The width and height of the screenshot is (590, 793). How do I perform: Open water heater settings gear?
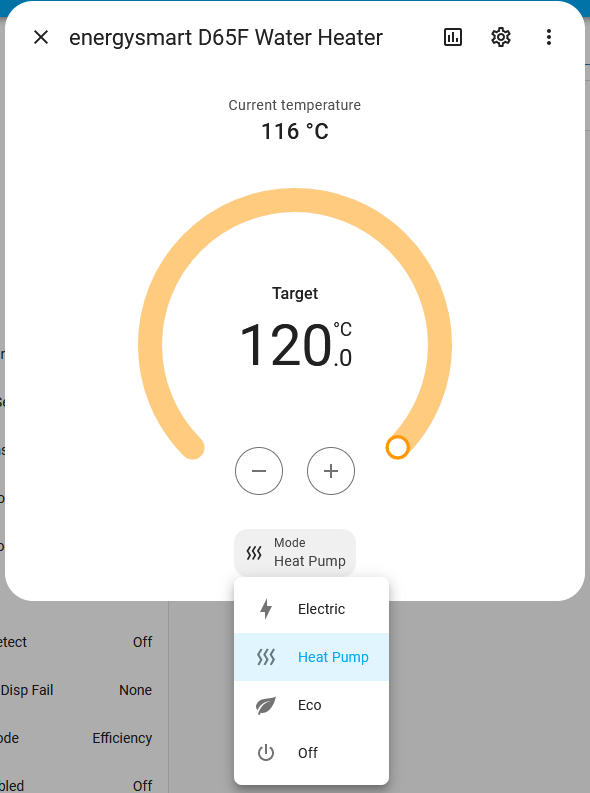click(501, 37)
